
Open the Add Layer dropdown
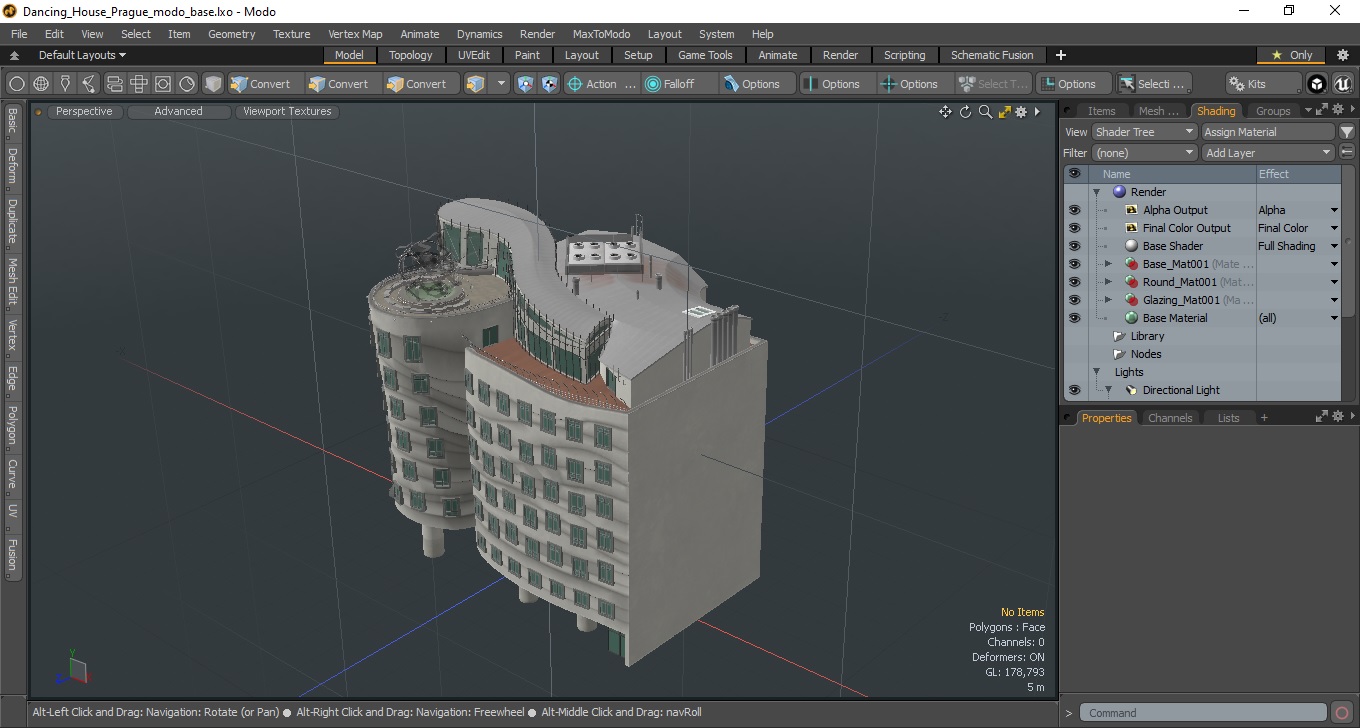click(x=1268, y=153)
